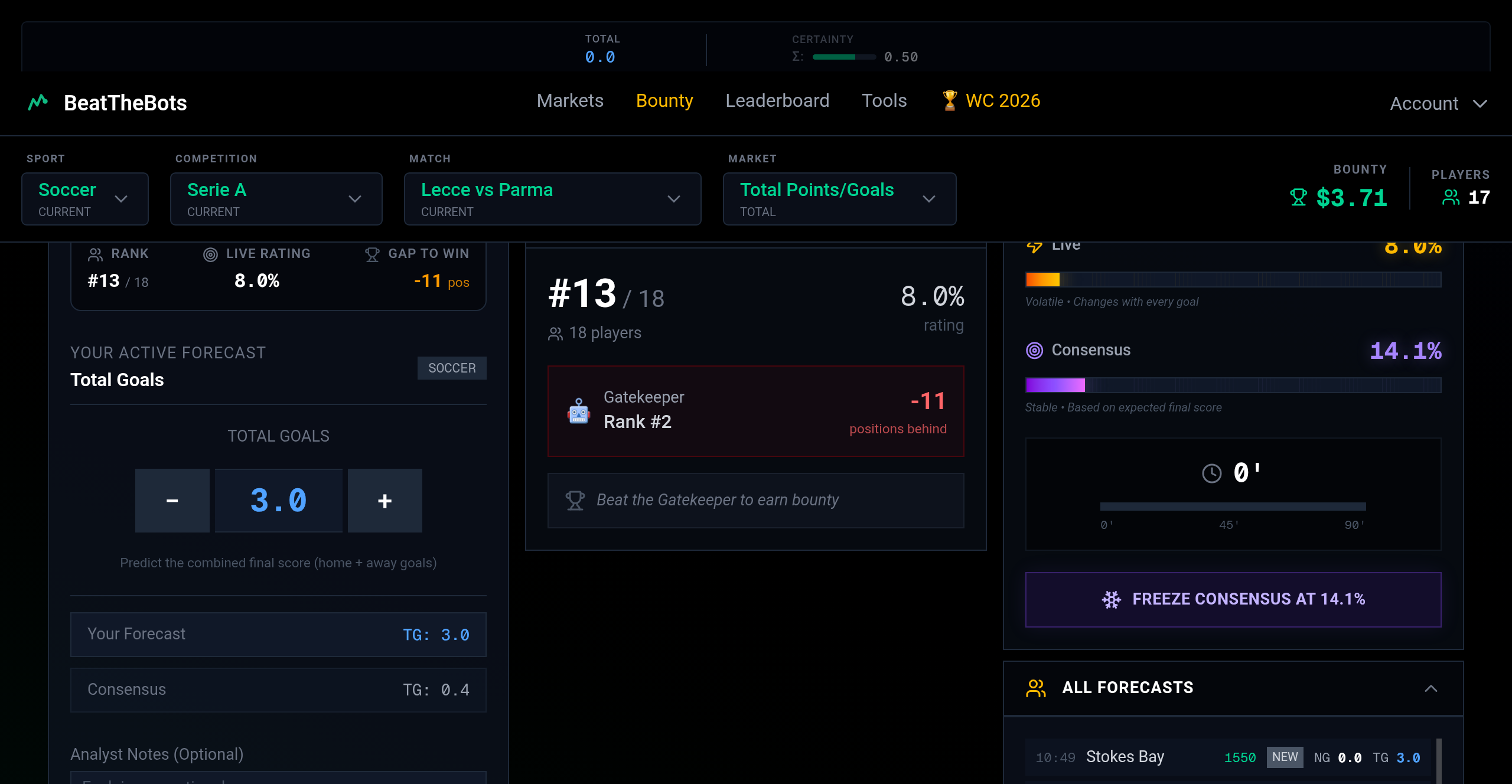Collapse the All Forecasts panel
The image size is (1512, 784).
1430,688
